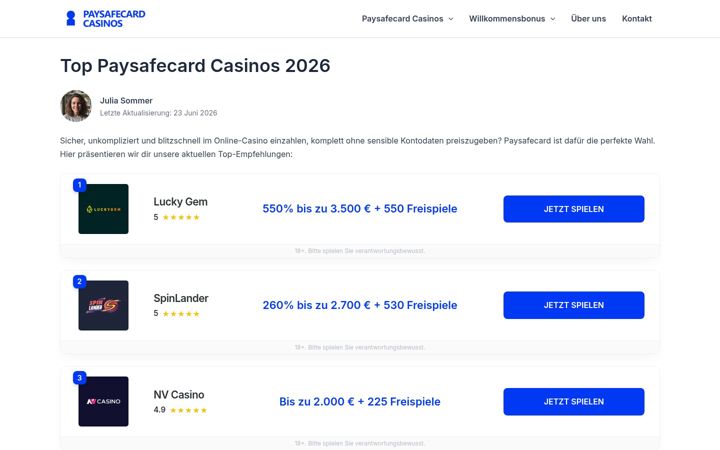The width and height of the screenshot is (720, 450).
Task: Open the NV Casino logo tile
Action: tap(103, 401)
